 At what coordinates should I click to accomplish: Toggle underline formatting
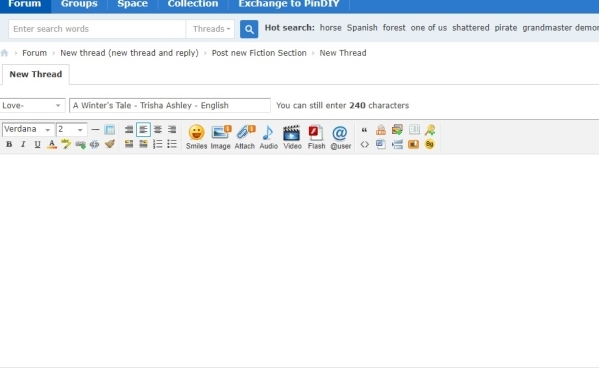37,144
